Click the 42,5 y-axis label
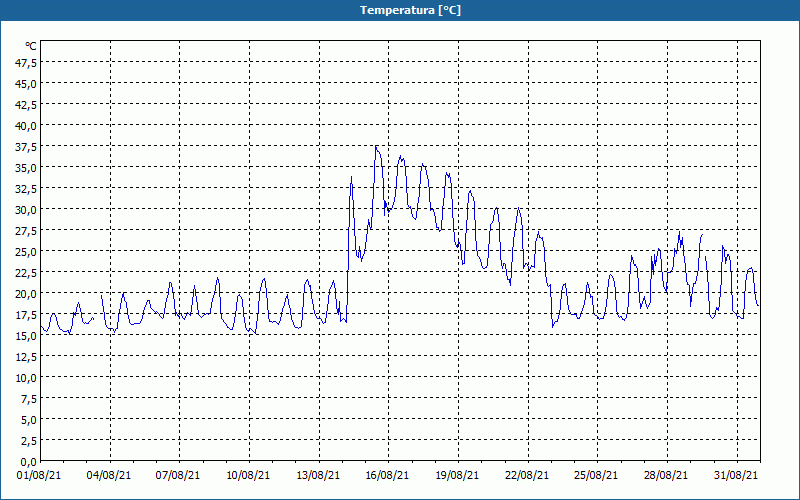This screenshot has width=800, height=500. [27, 105]
